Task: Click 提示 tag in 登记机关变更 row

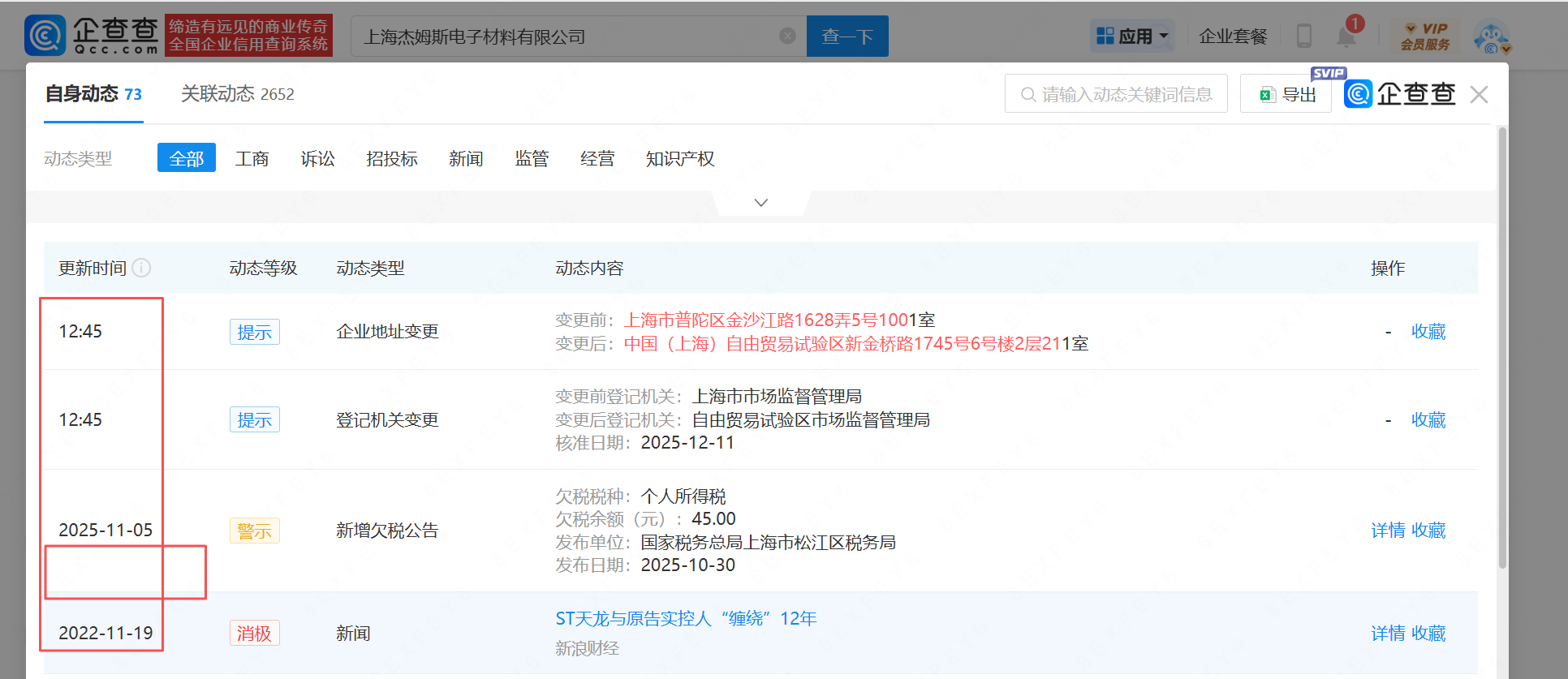Action: point(254,419)
